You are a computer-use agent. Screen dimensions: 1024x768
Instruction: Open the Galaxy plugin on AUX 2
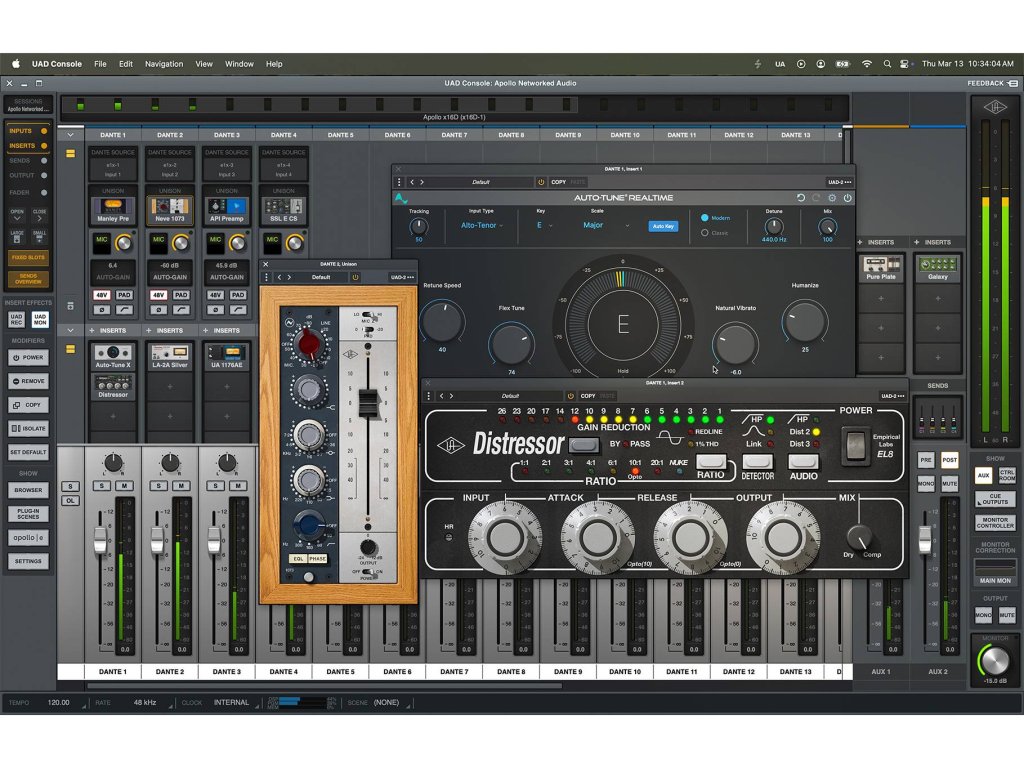point(938,270)
